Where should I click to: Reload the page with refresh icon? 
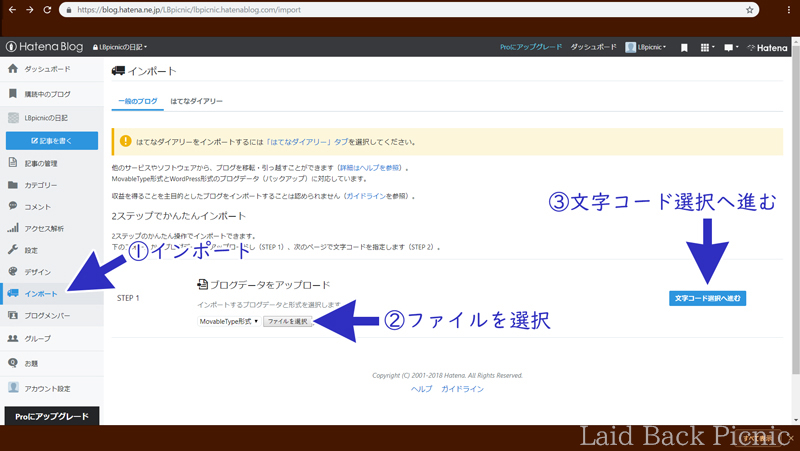(47, 10)
